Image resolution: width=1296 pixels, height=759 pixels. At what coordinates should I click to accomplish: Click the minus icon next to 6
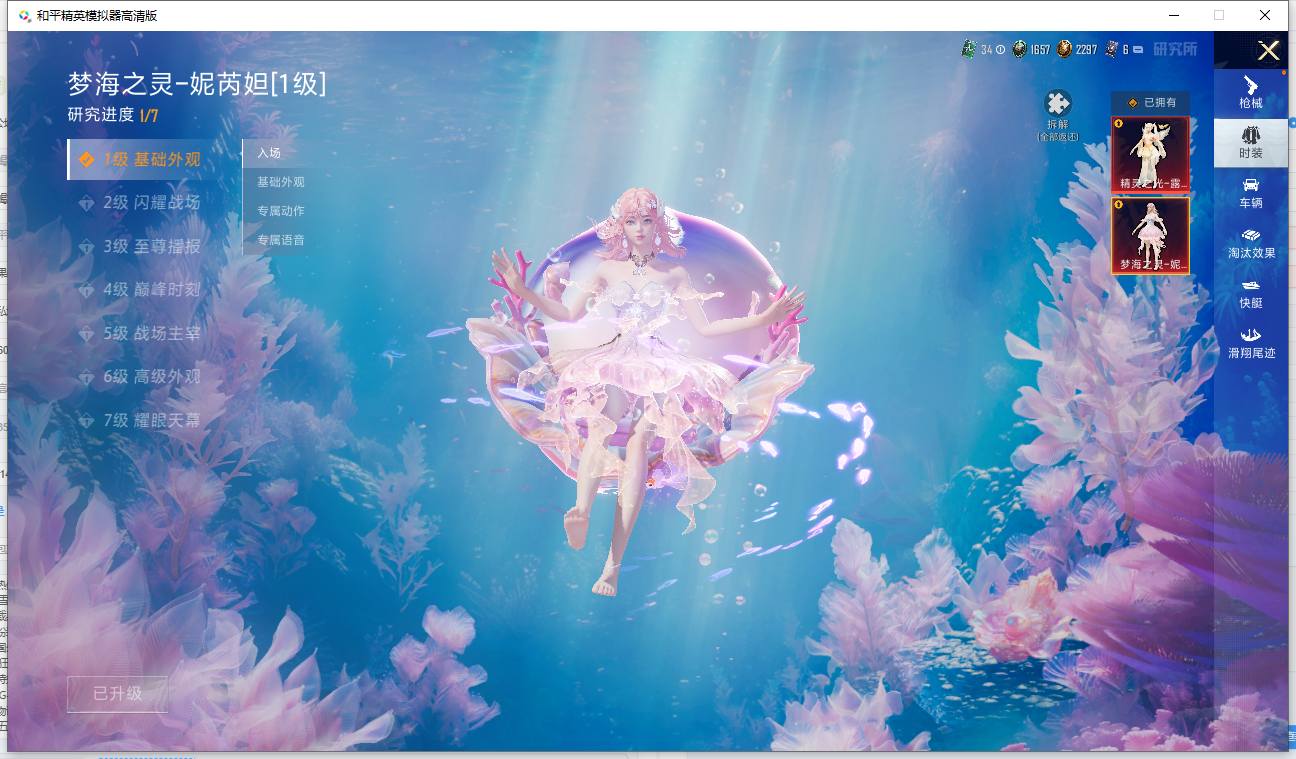[1138, 50]
